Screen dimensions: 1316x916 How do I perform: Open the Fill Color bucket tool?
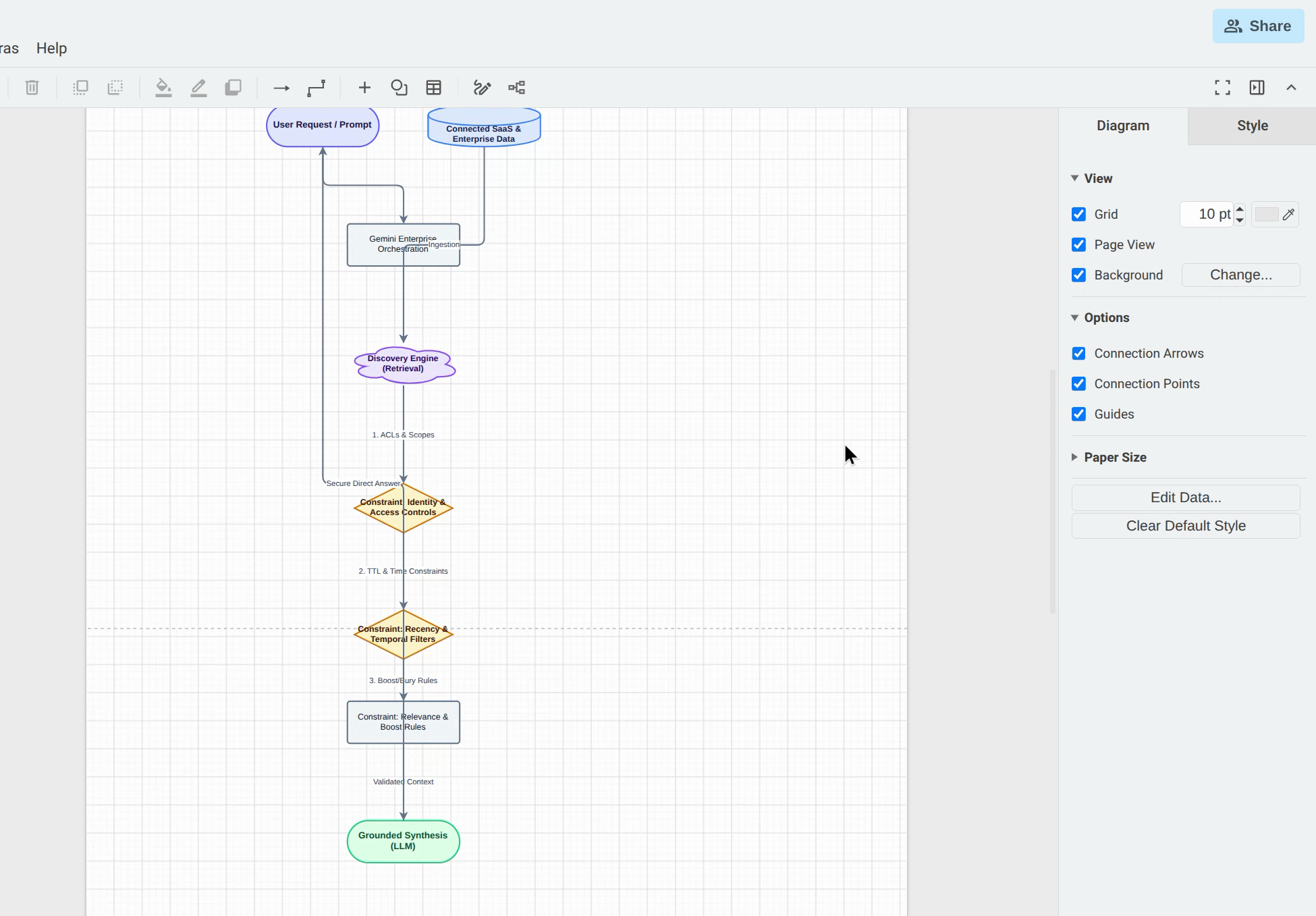[x=163, y=88]
